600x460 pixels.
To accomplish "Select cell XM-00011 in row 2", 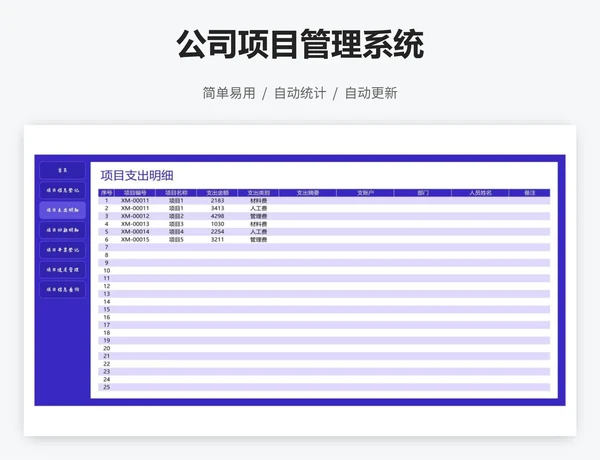I will coord(135,208).
